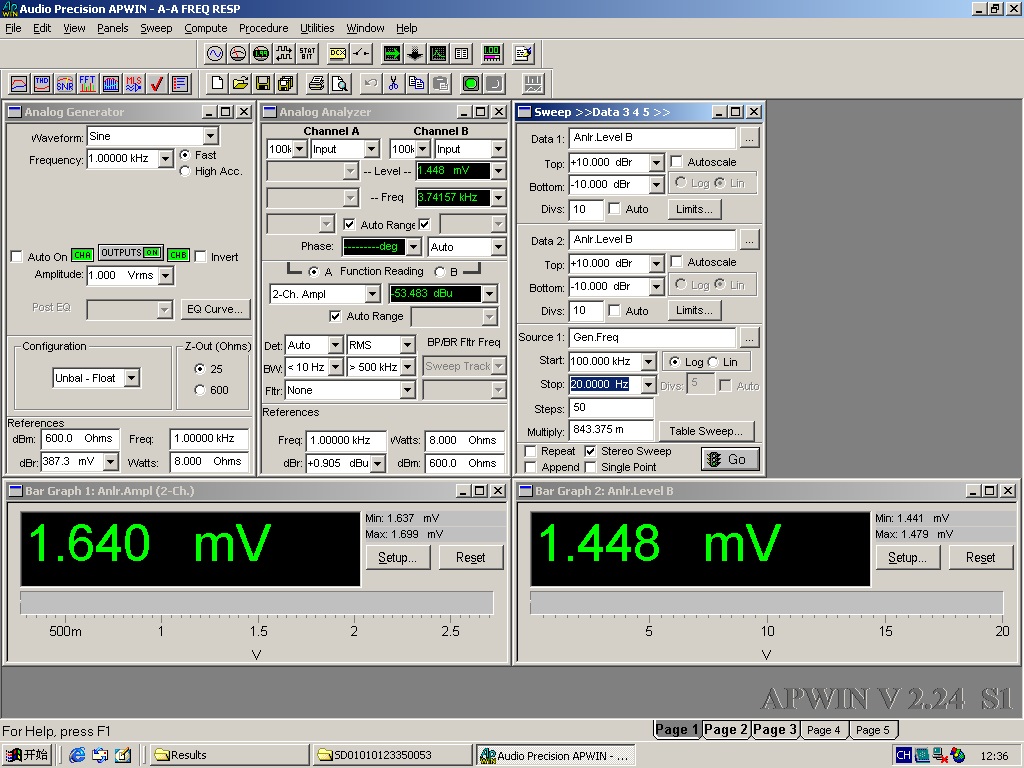Open the STAT BIT status bits panel

(x=307, y=54)
